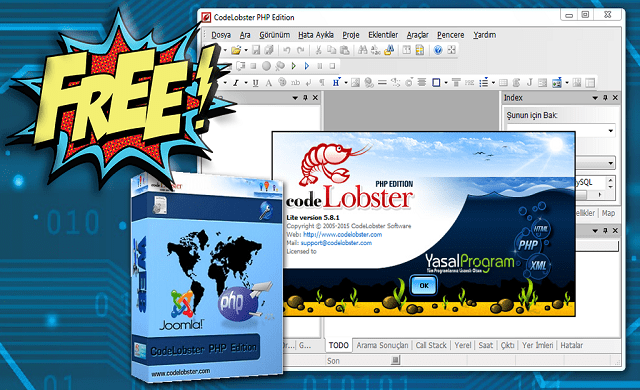Click the save all icon
Screen dimensions: 640x390
point(269,50)
